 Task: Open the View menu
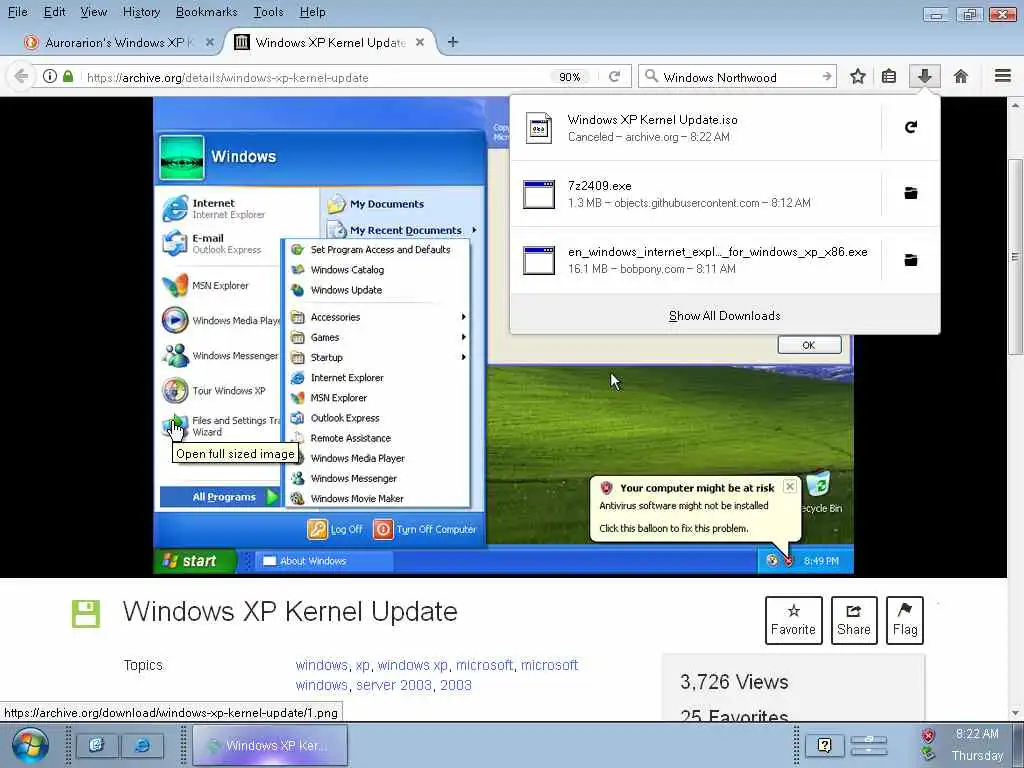pyautogui.click(x=93, y=12)
